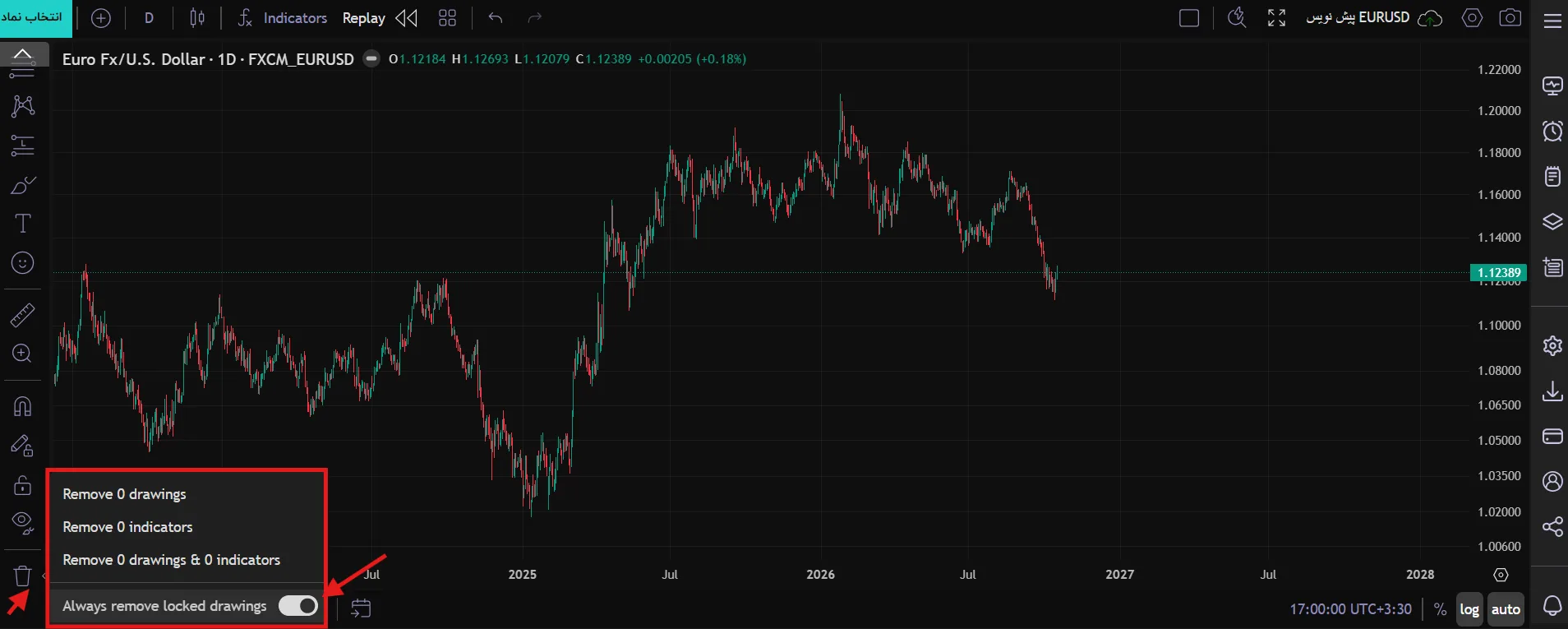This screenshot has width=1568, height=629.
Task: Toggle Always remove locked drawings switch
Action: click(297, 606)
